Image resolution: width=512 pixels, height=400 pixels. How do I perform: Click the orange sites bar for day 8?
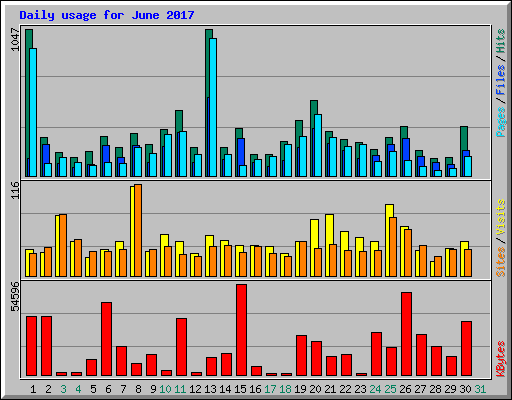pyautogui.click(x=138, y=230)
